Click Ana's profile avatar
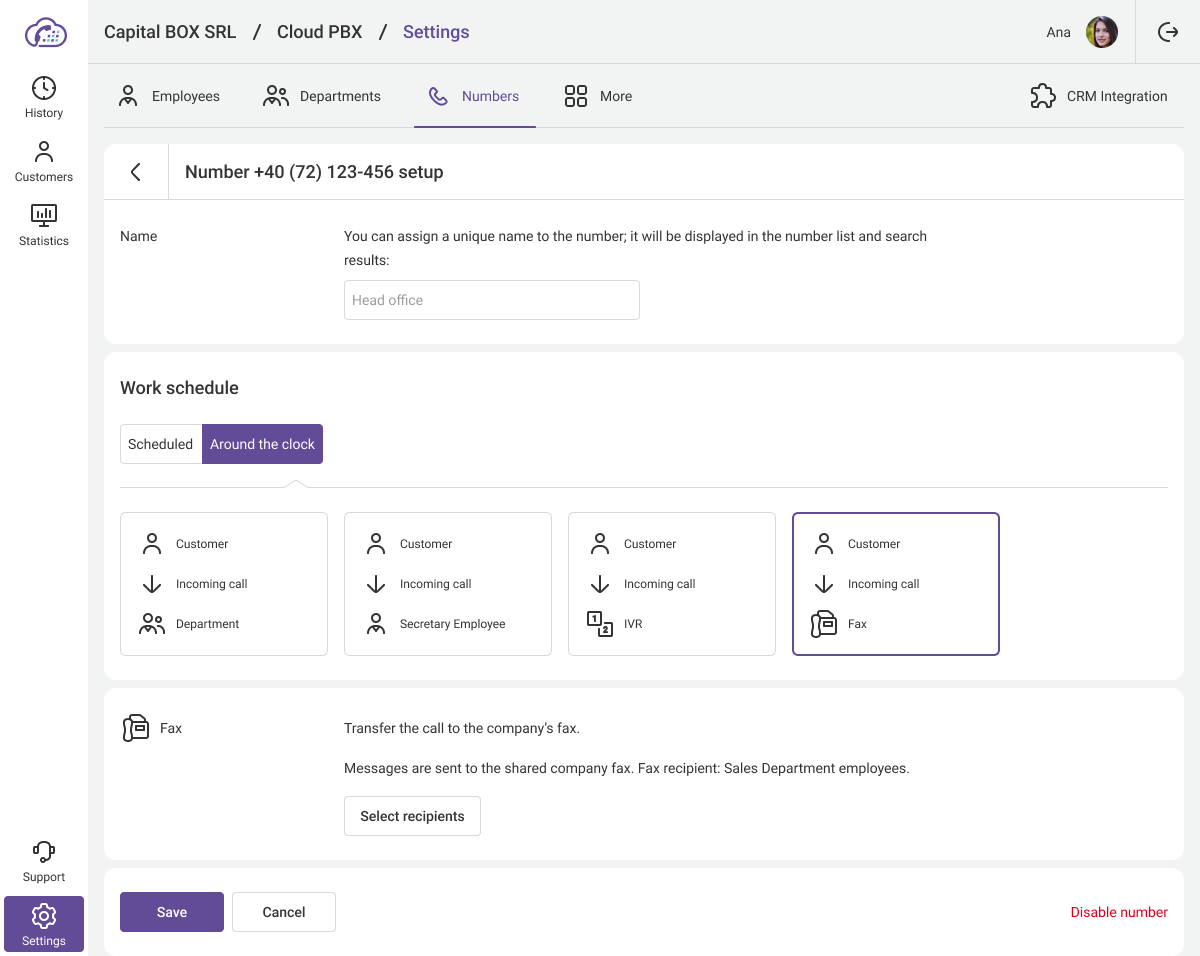1200x956 pixels. tap(1102, 32)
